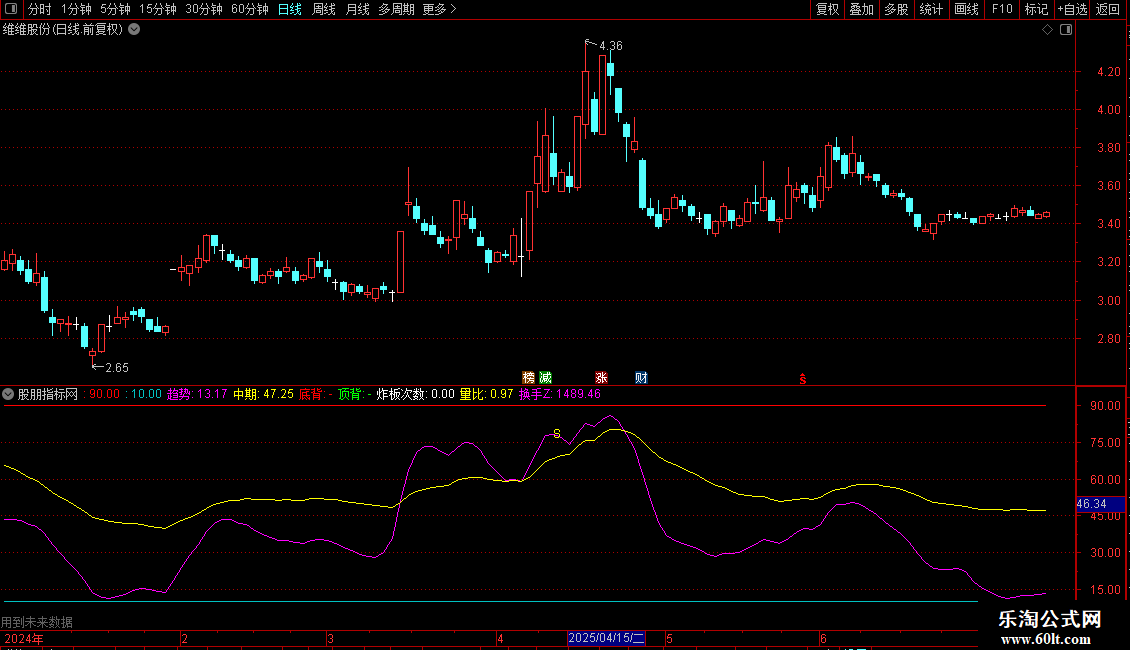The image size is (1130, 650).
Task: Click the 财 financial marker icon
Action: click(x=641, y=378)
